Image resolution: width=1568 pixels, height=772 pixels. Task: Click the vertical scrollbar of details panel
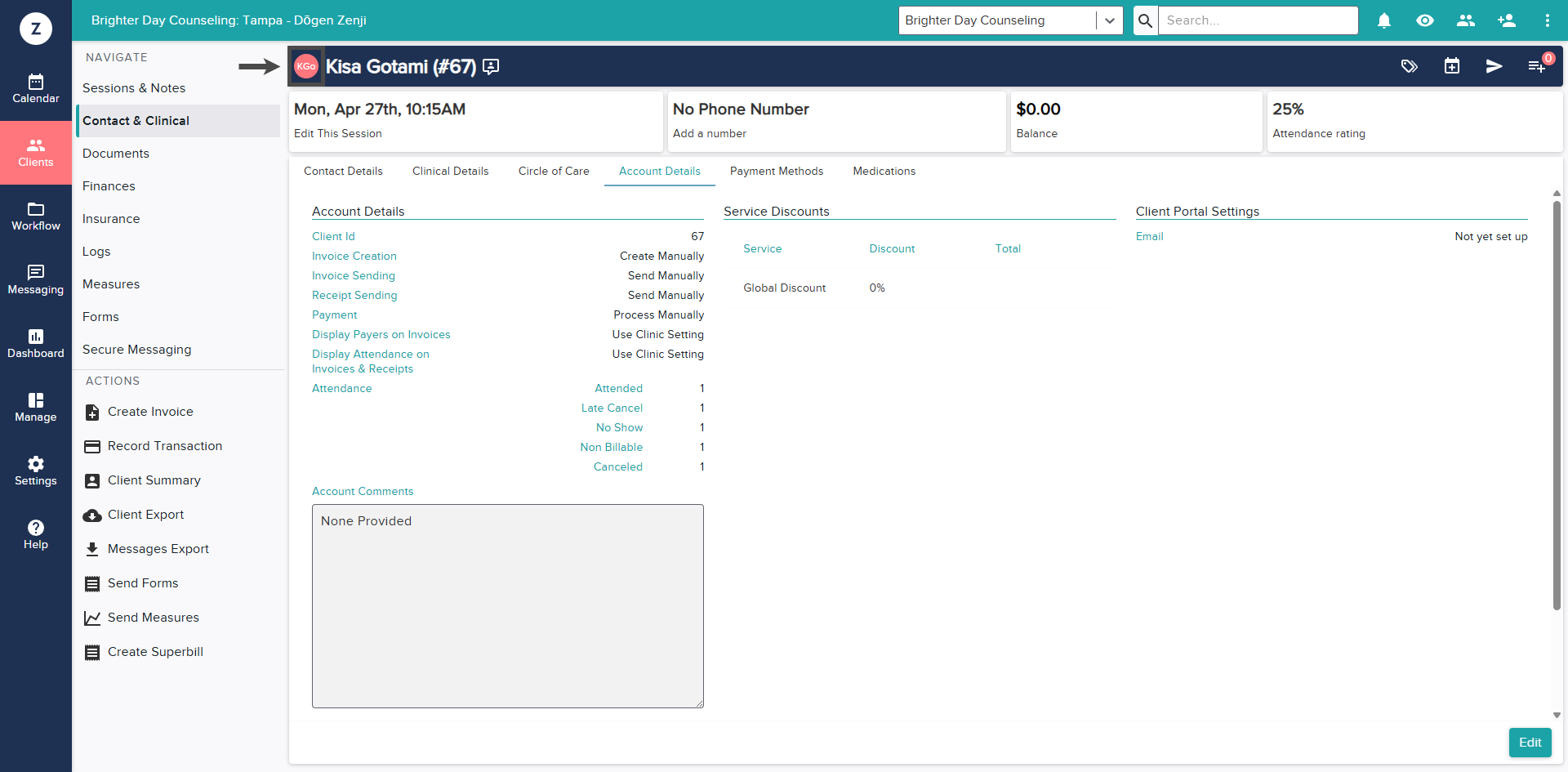coord(1557,404)
